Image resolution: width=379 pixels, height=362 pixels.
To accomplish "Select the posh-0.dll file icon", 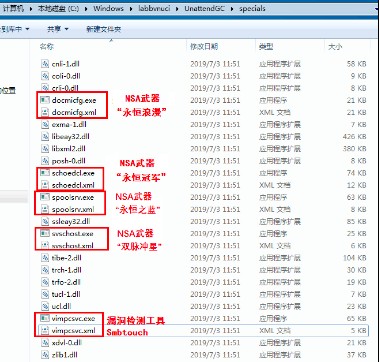I will pos(45,161).
